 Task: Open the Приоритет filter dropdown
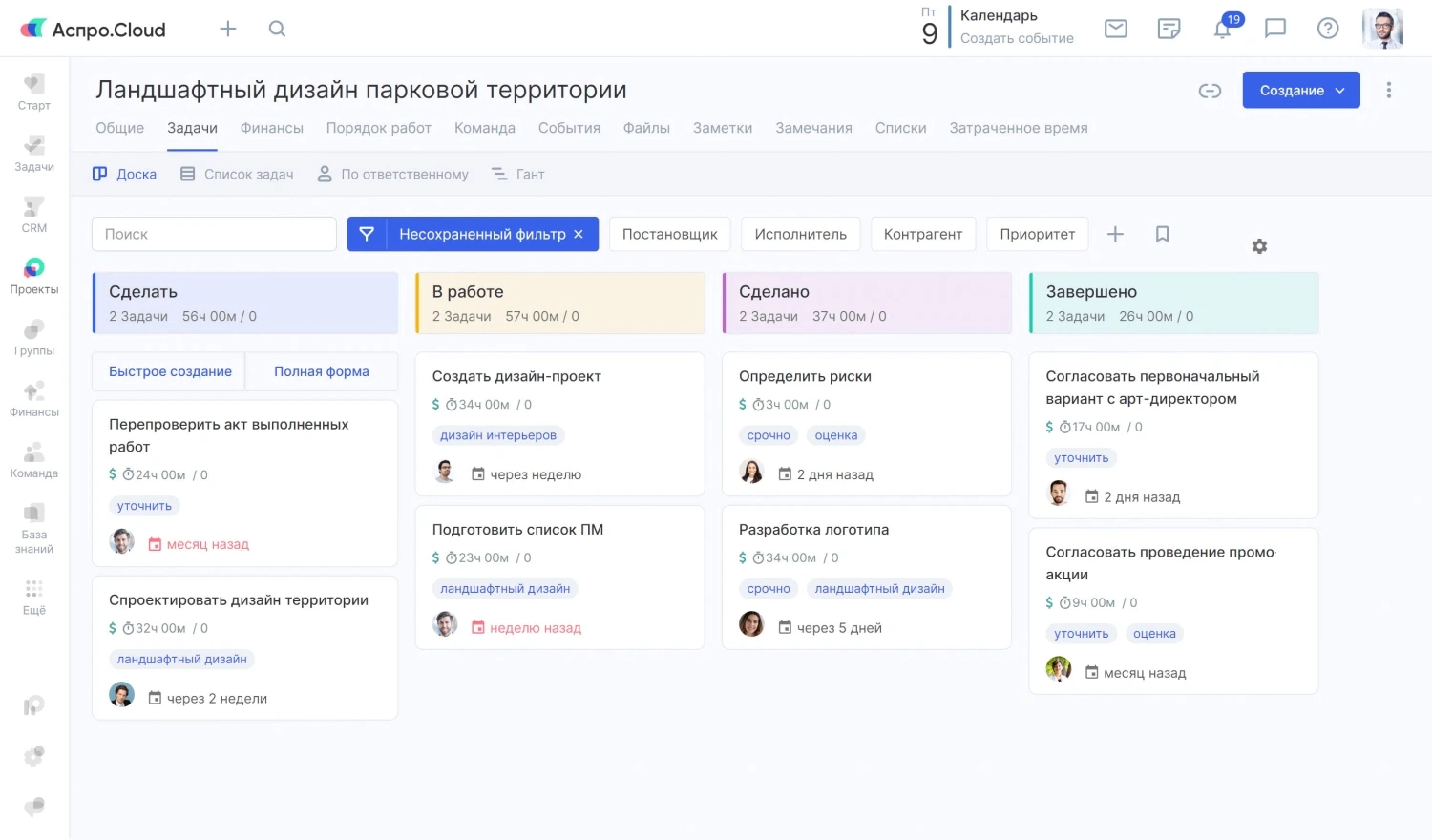[1037, 233]
